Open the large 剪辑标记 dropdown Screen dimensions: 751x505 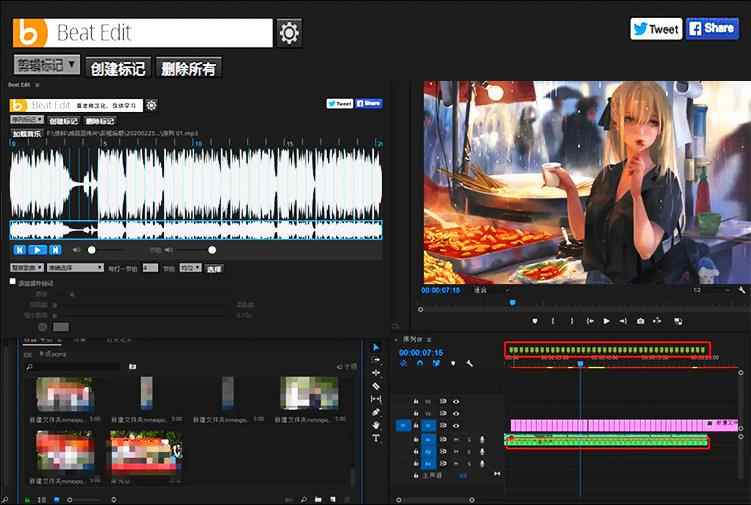click(x=47, y=66)
